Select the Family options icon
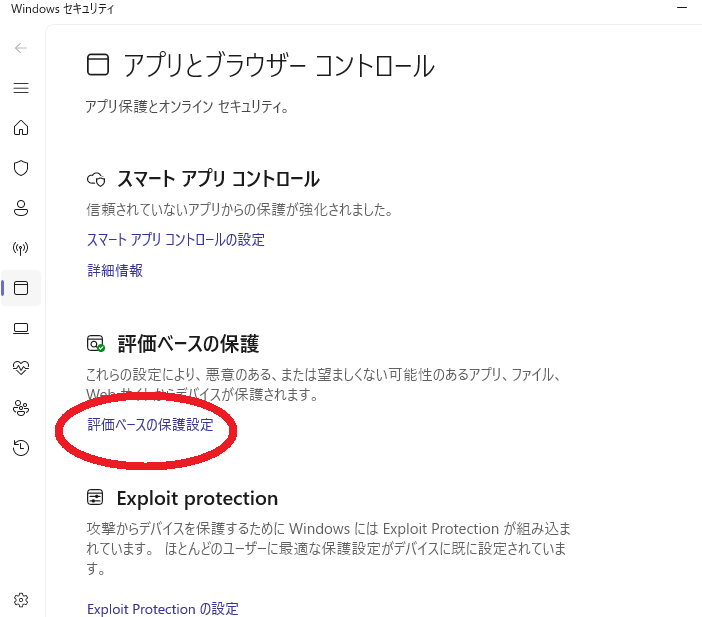This screenshot has height=617, width=702. [x=21, y=408]
